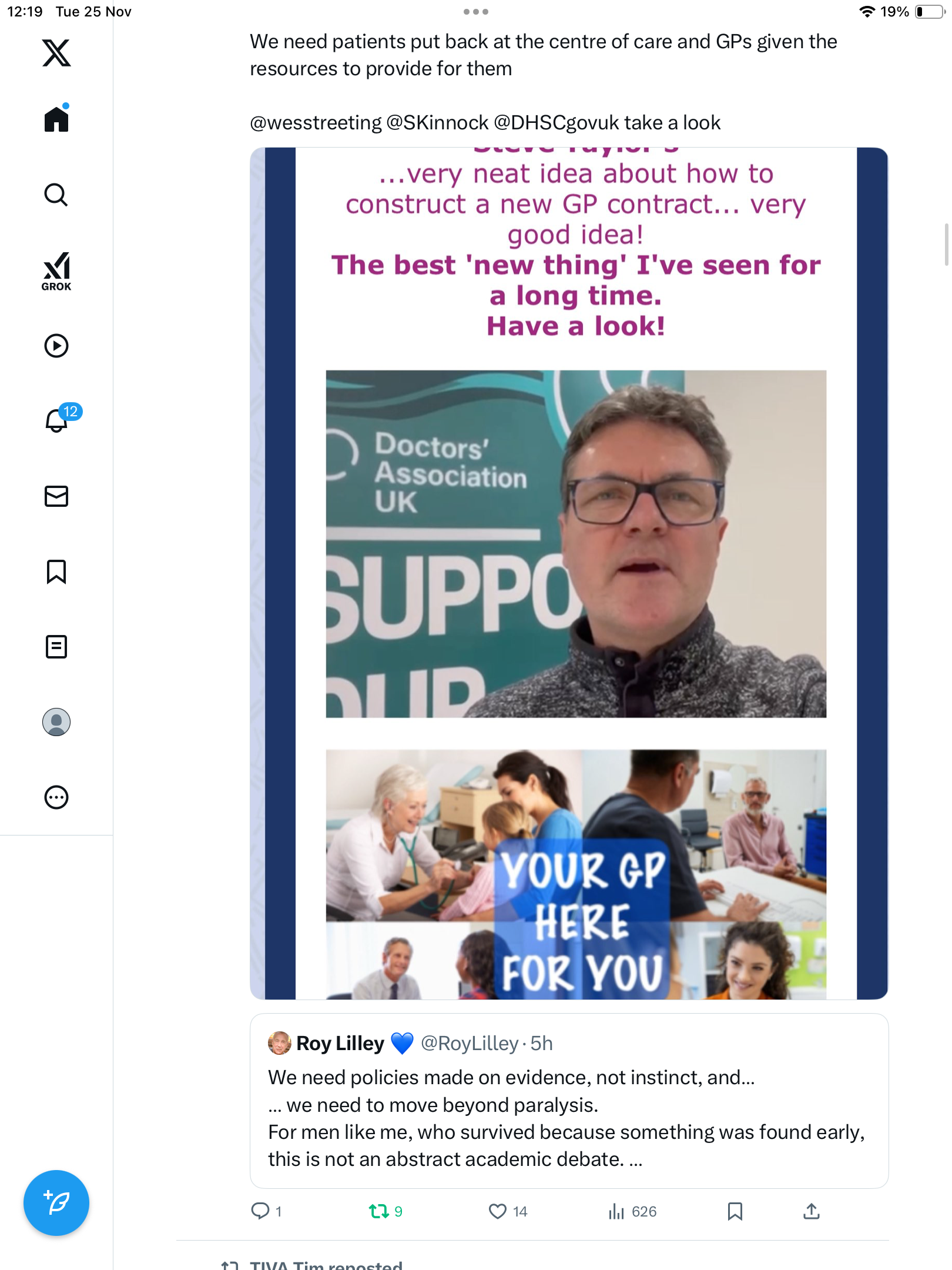Tap the compose new post button
This screenshot has width=952, height=1270.
coord(56,1203)
